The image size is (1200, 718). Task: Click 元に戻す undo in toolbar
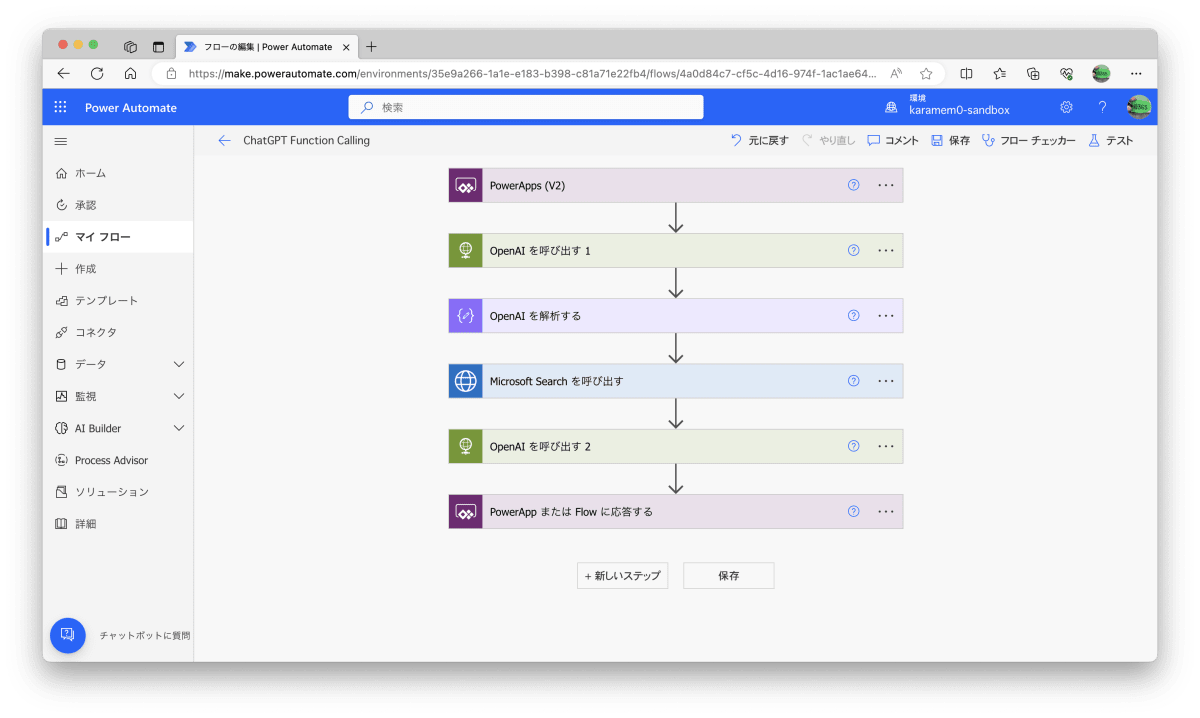(x=760, y=141)
